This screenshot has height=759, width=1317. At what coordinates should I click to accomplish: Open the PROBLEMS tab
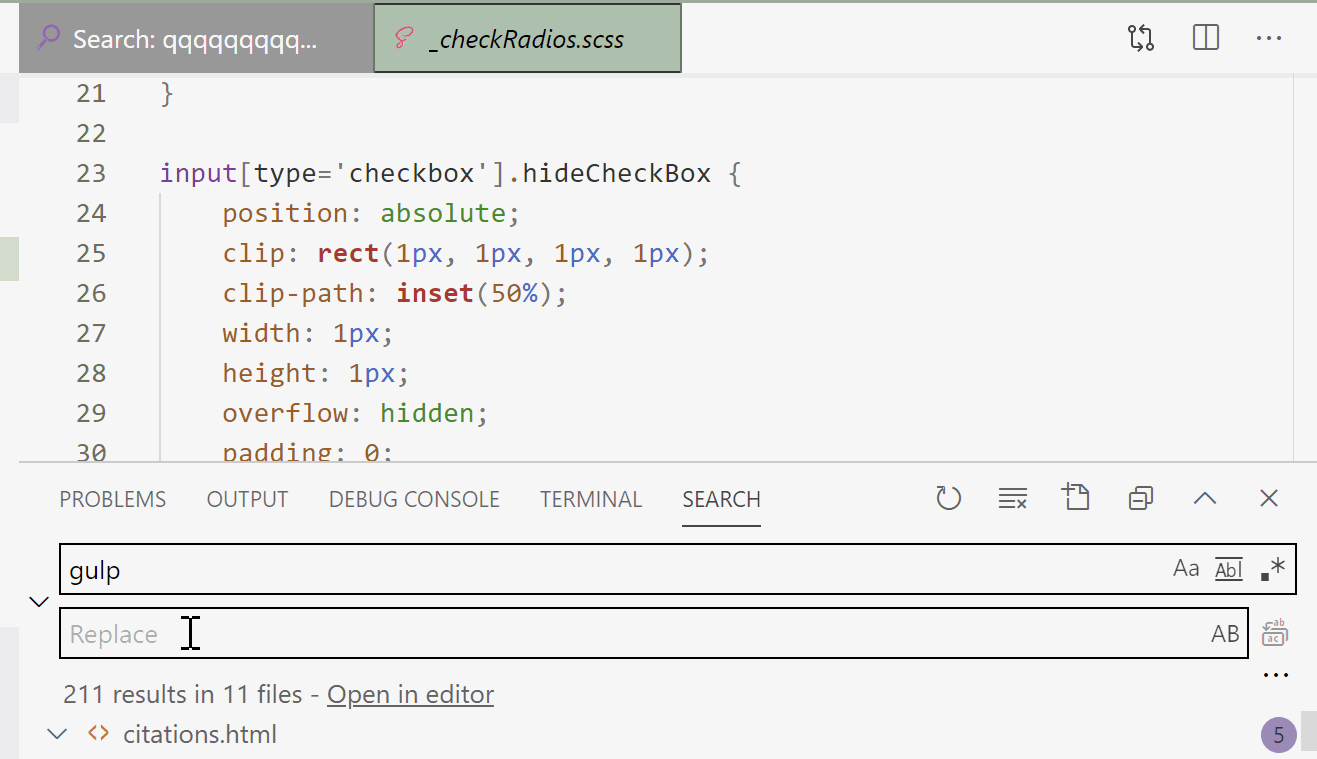click(112, 498)
